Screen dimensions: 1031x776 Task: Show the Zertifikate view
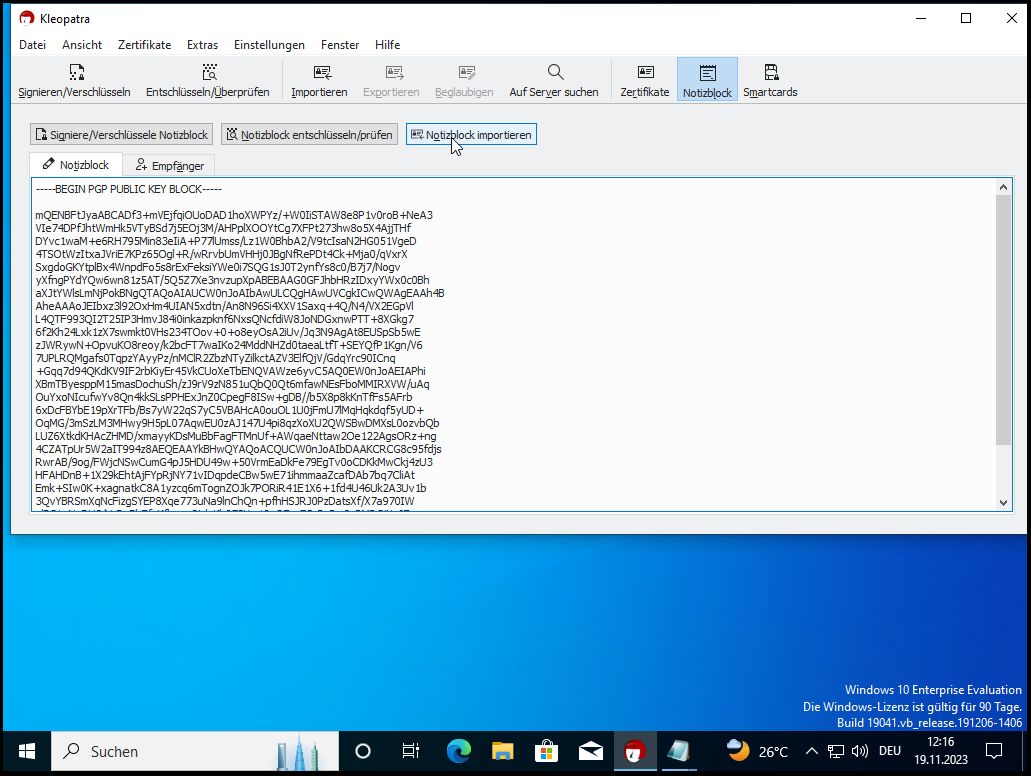click(x=645, y=80)
